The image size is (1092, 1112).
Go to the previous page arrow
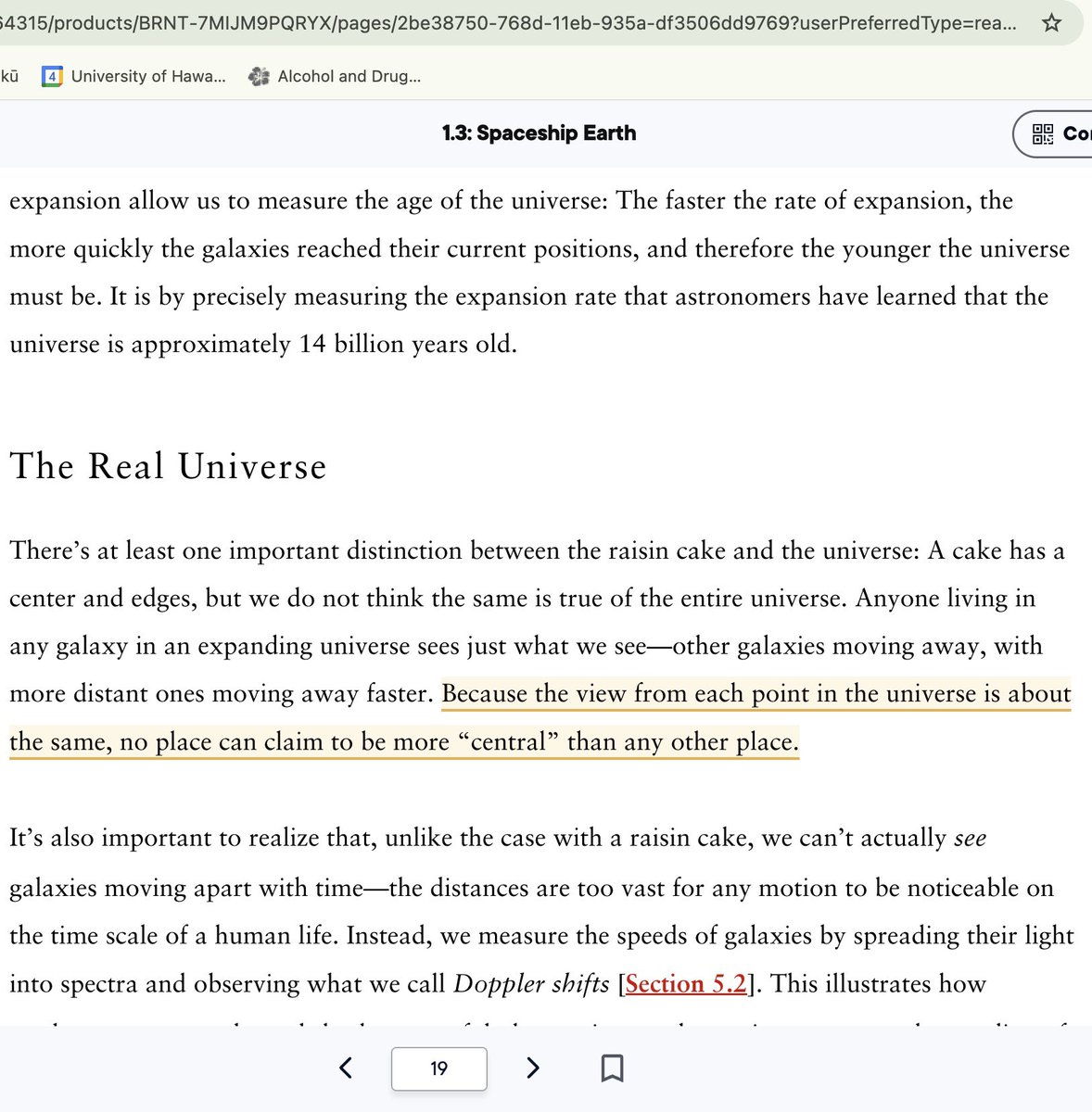click(346, 1068)
